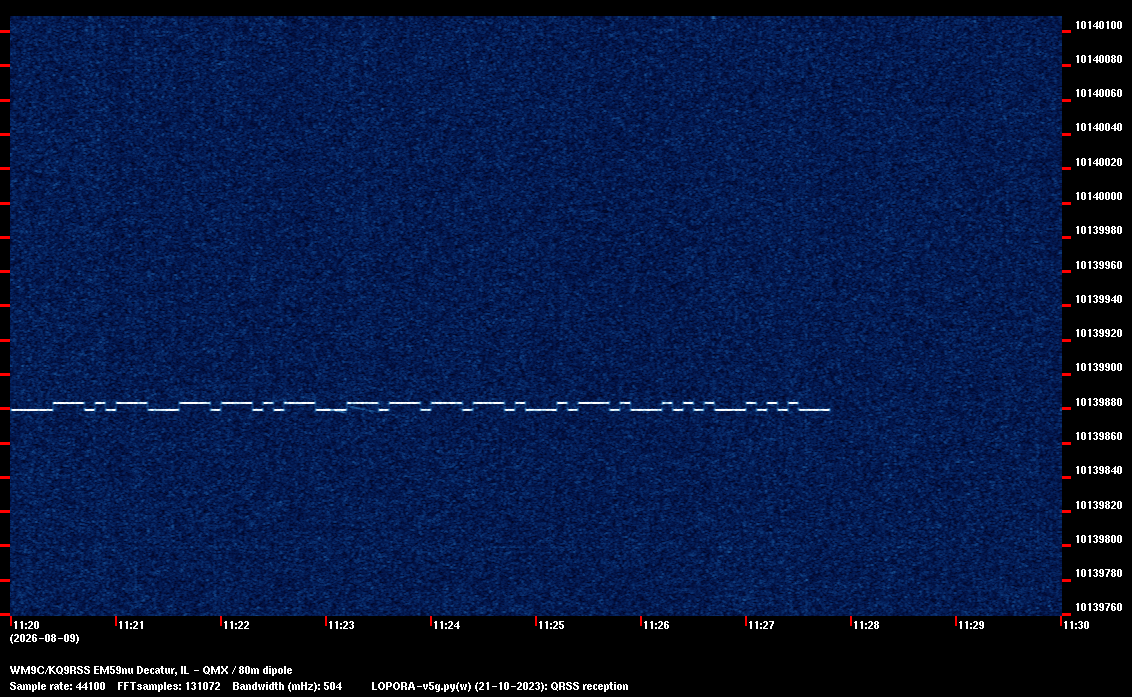
Task: Click the LOPORA-v5g.py QRSS reception text
Action: pos(500,686)
